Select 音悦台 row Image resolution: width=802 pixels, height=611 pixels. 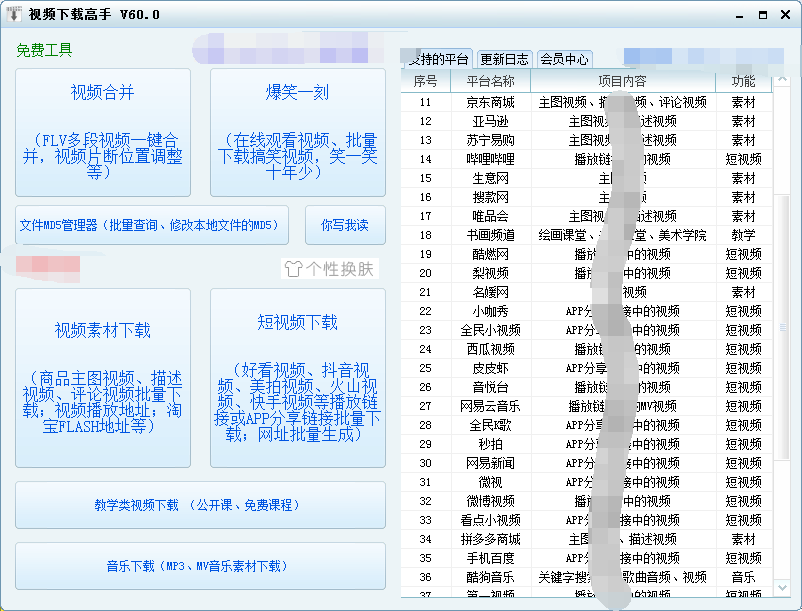(587, 387)
